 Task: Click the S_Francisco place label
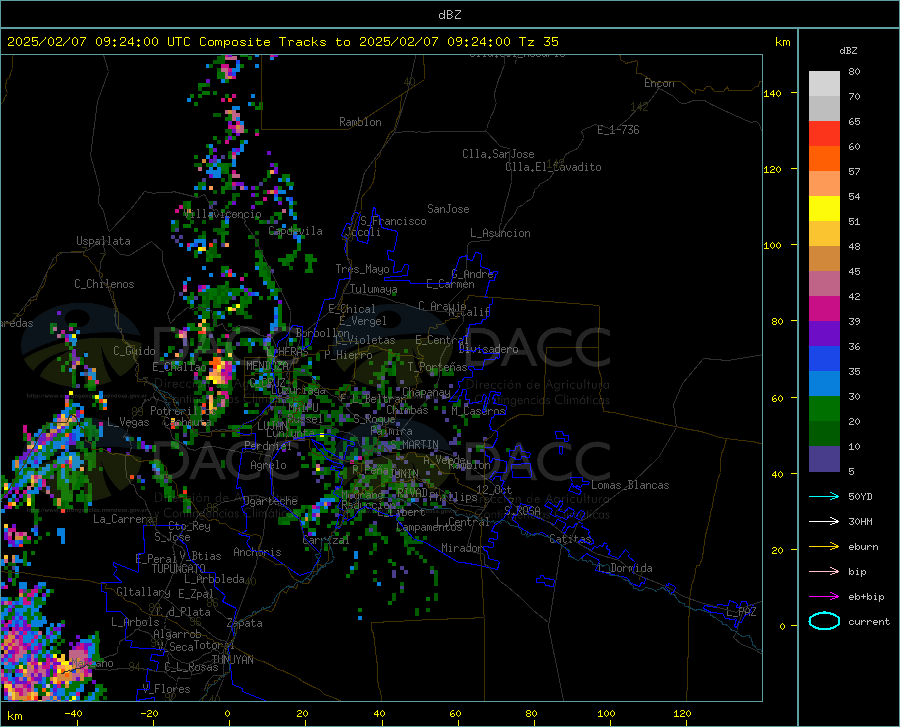[393, 221]
